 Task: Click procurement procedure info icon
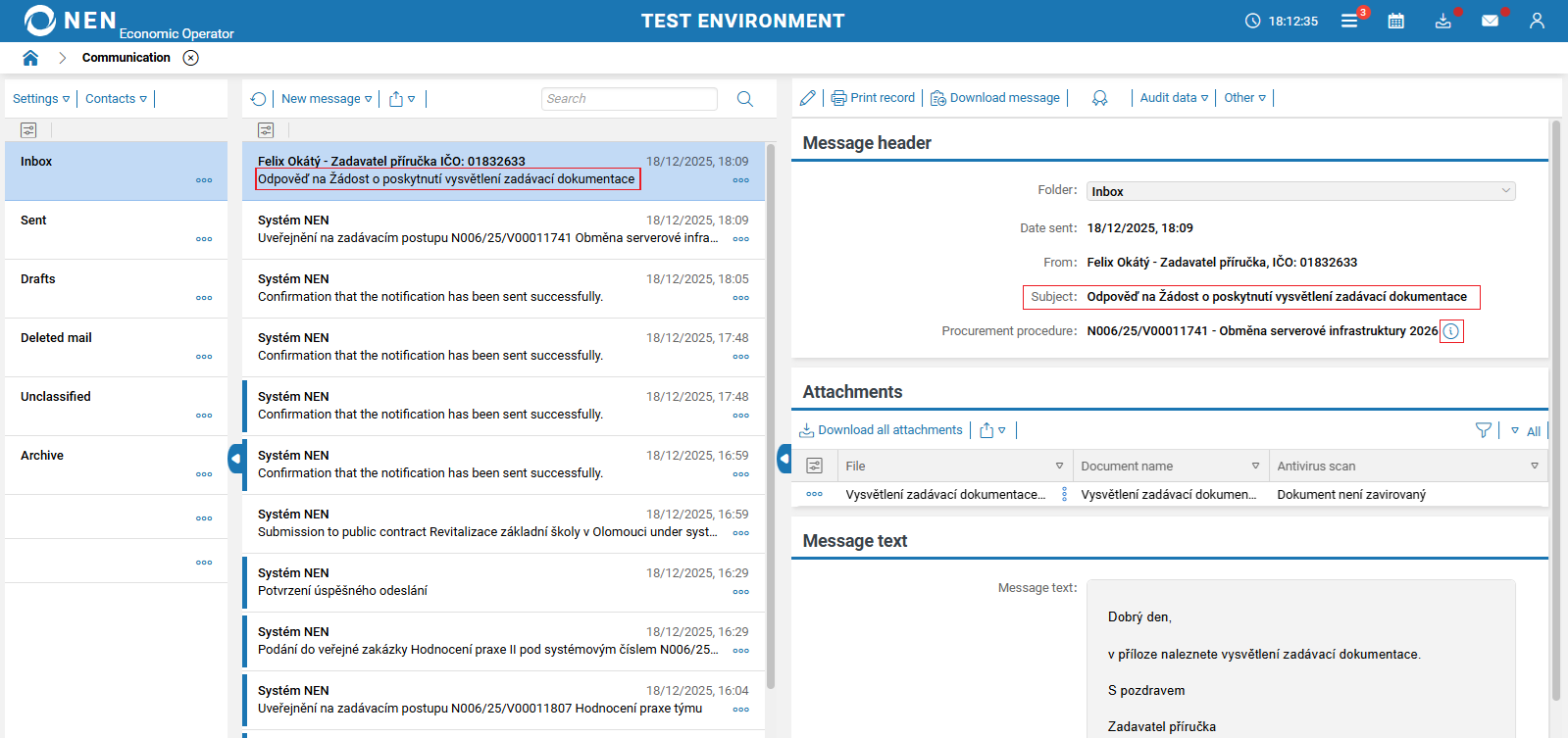pos(1451,331)
